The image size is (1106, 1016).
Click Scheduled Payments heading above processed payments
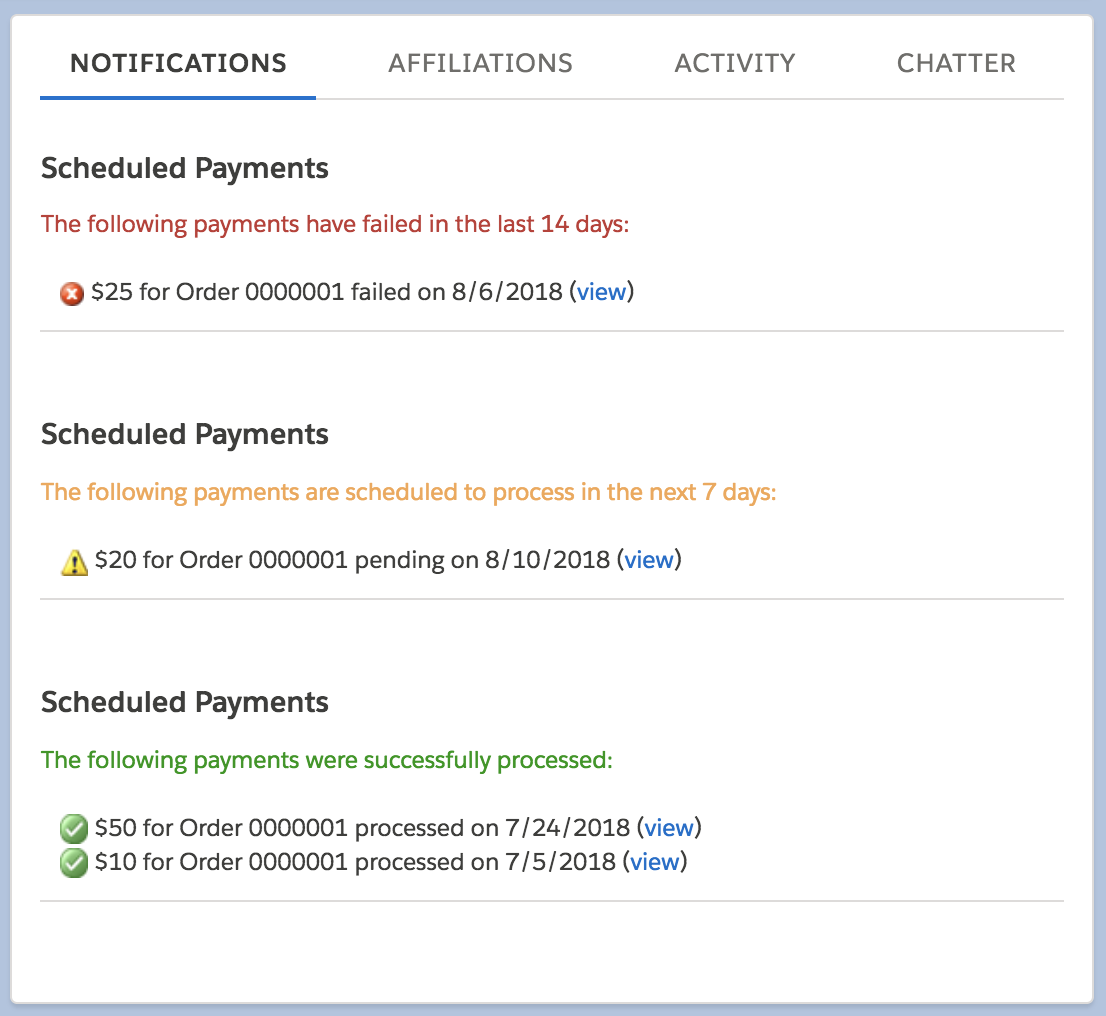[x=184, y=702]
